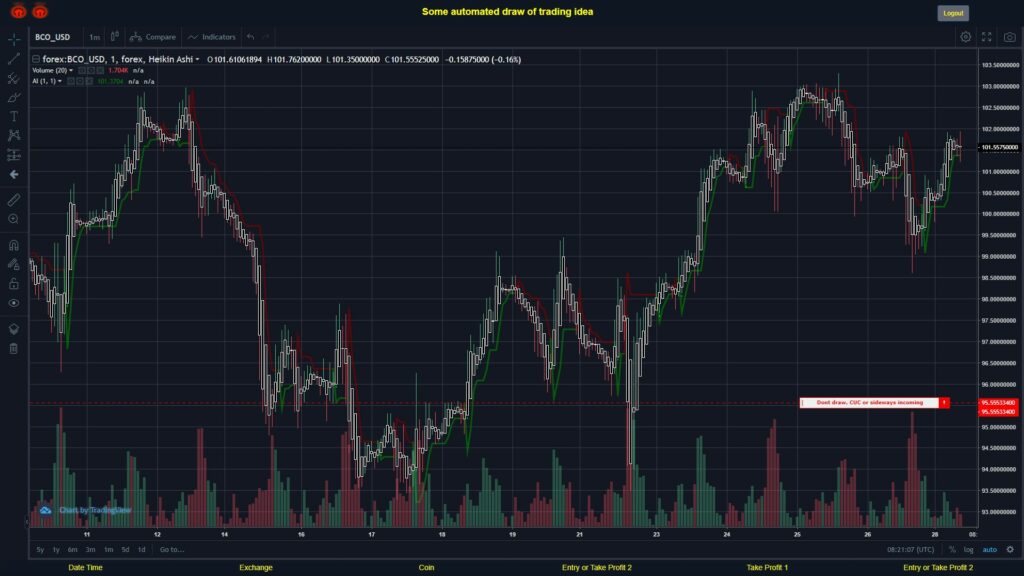Click Compare in the chart toolbar
Viewport: 1024px width, 576px height.
(x=153, y=37)
